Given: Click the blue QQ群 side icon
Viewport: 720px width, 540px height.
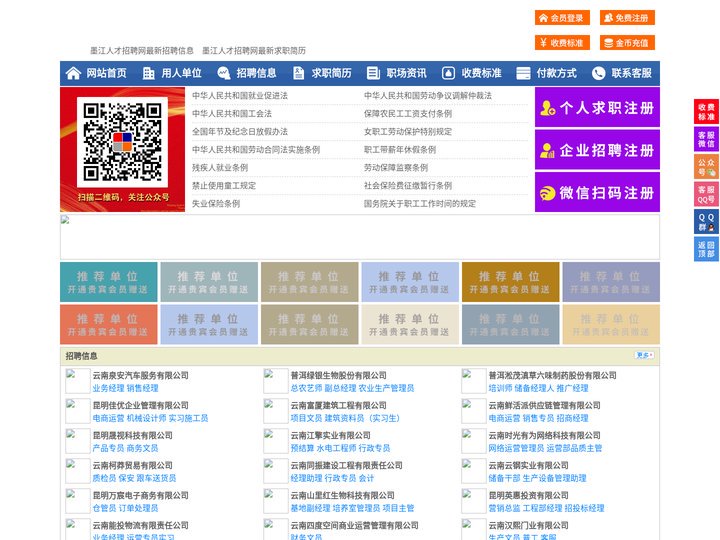Looking at the screenshot, I should coord(706,222).
